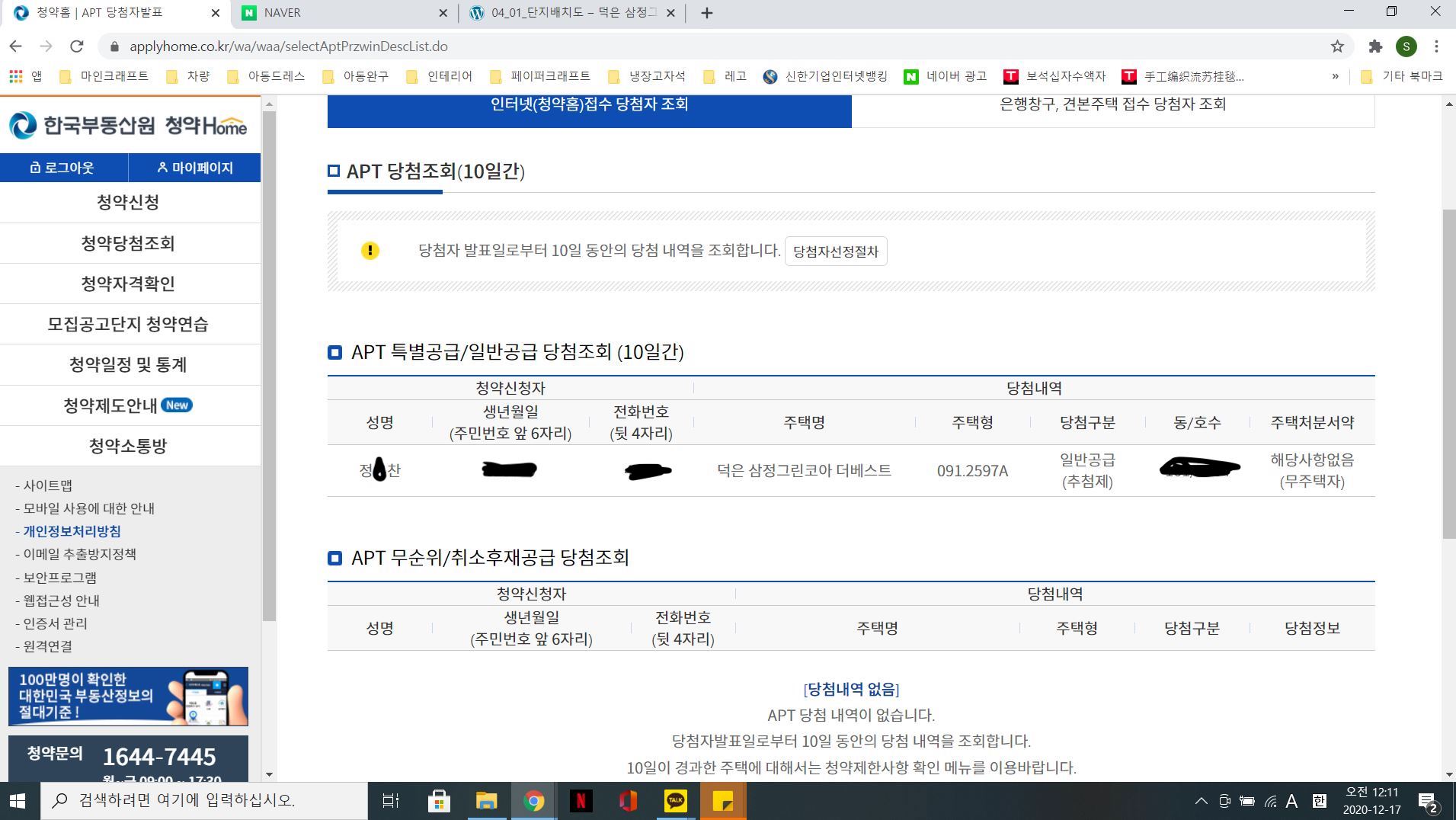Viewport: 1456px width, 820px height.
Task: Open the 사이트맵 link
Action: pyautogui.click(x=47, y=485)
